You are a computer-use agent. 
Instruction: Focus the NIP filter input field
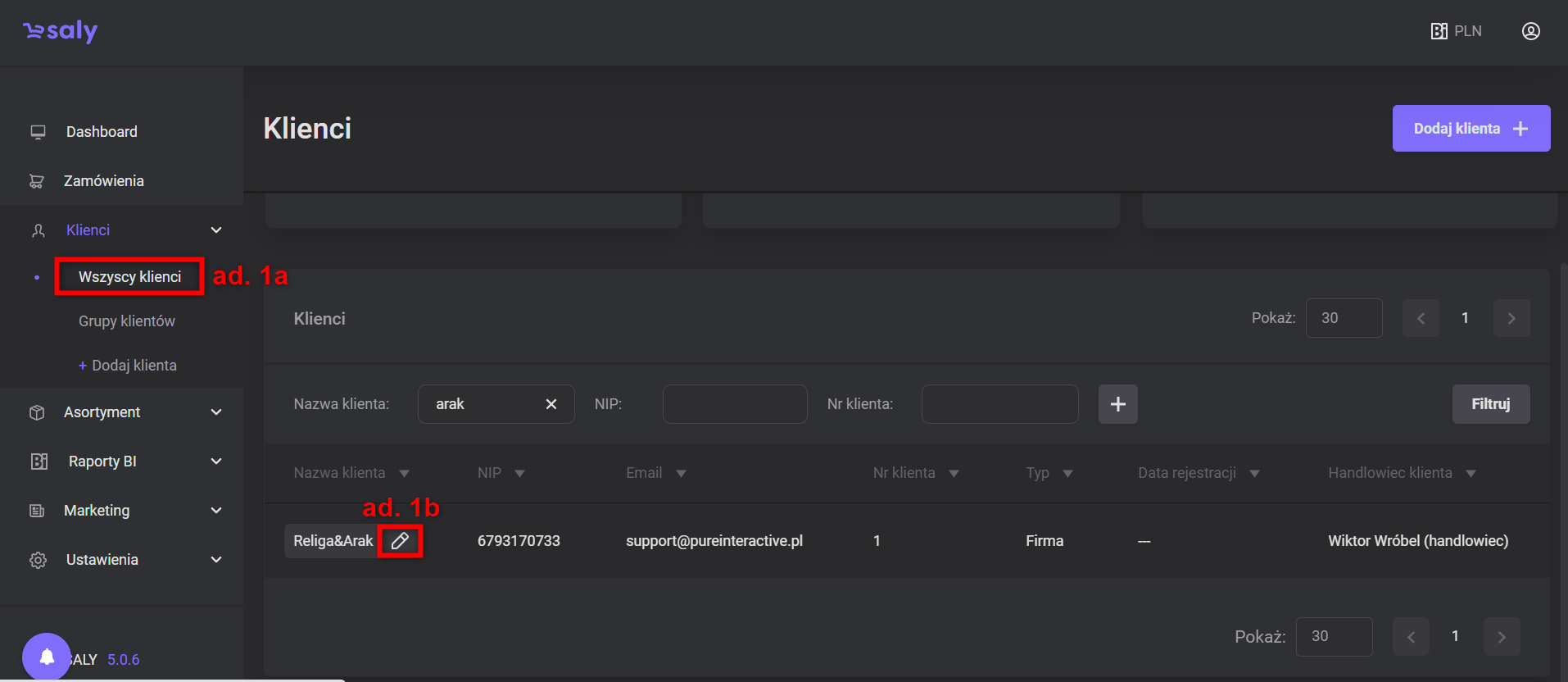pos(734,404)
